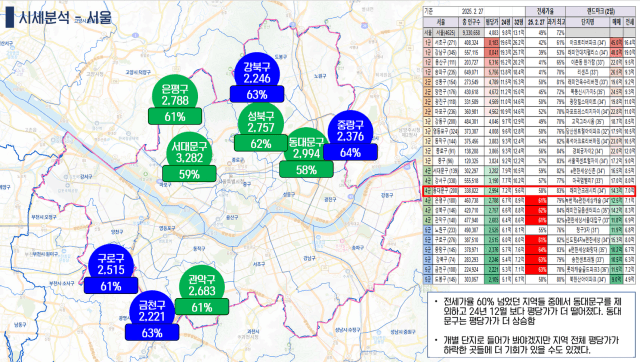This screenshot has height=362, width=640.
Task: Select the 58% label under 동대문구
Action: [x=306, y=170]
